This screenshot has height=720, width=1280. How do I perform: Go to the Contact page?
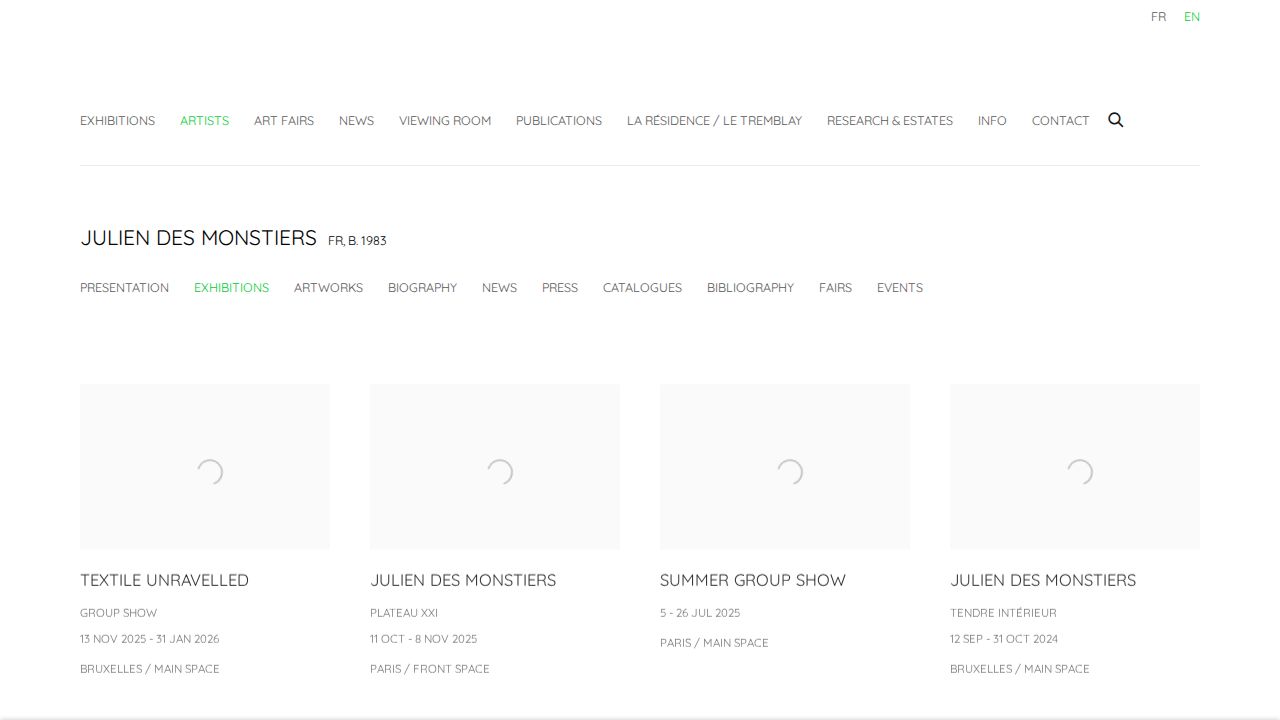(x=1060, y=121)
